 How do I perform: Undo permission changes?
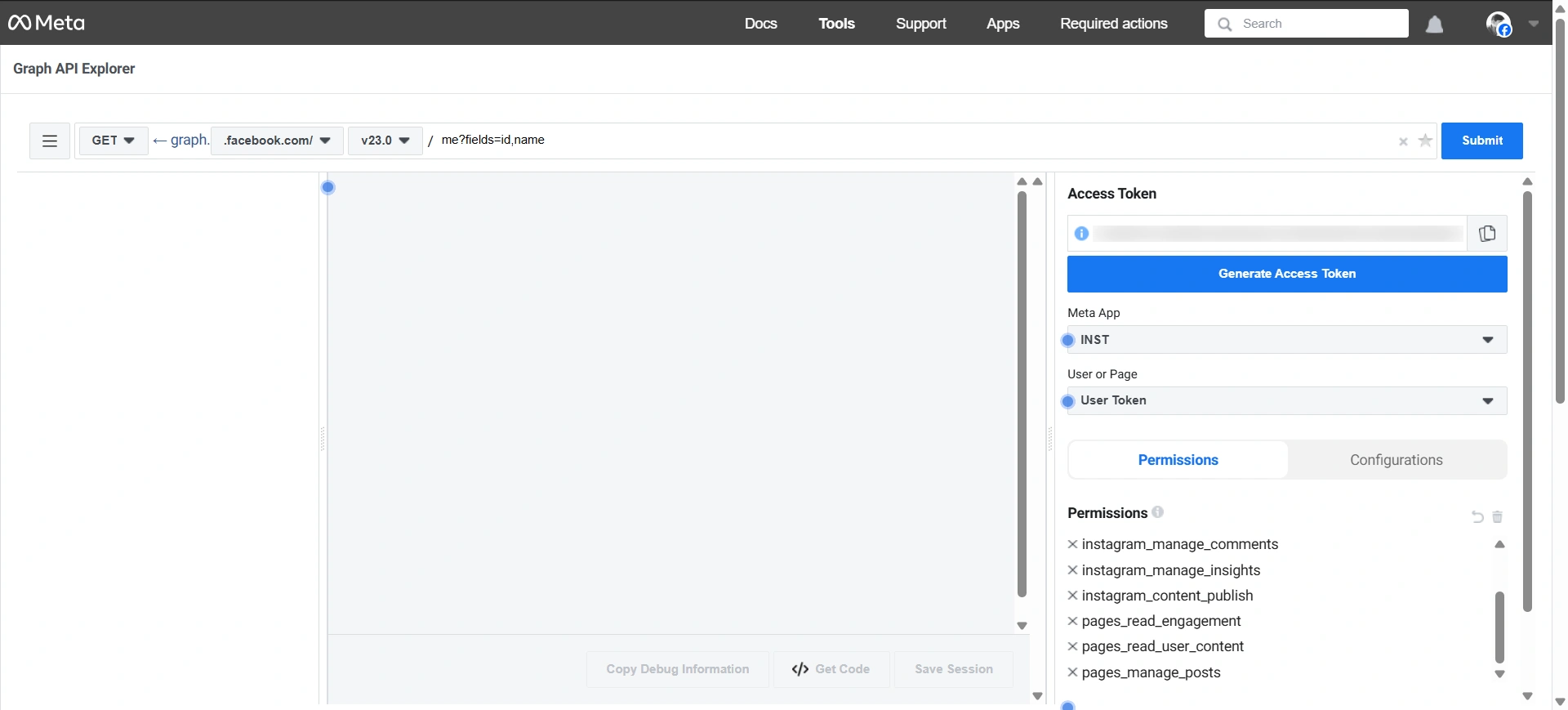click(x=1477, y=516)
